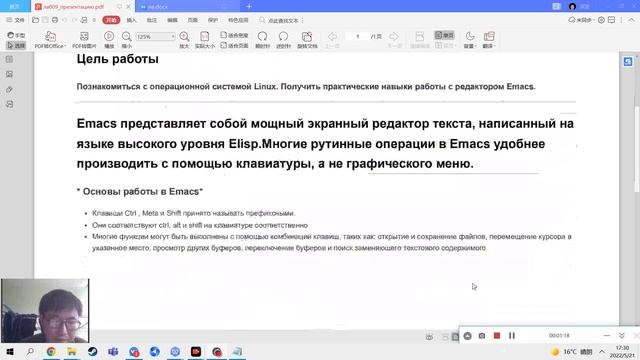Screen dimensions: 640x360
Task: Click the open folder icon
Action: [x=36, y=20]
